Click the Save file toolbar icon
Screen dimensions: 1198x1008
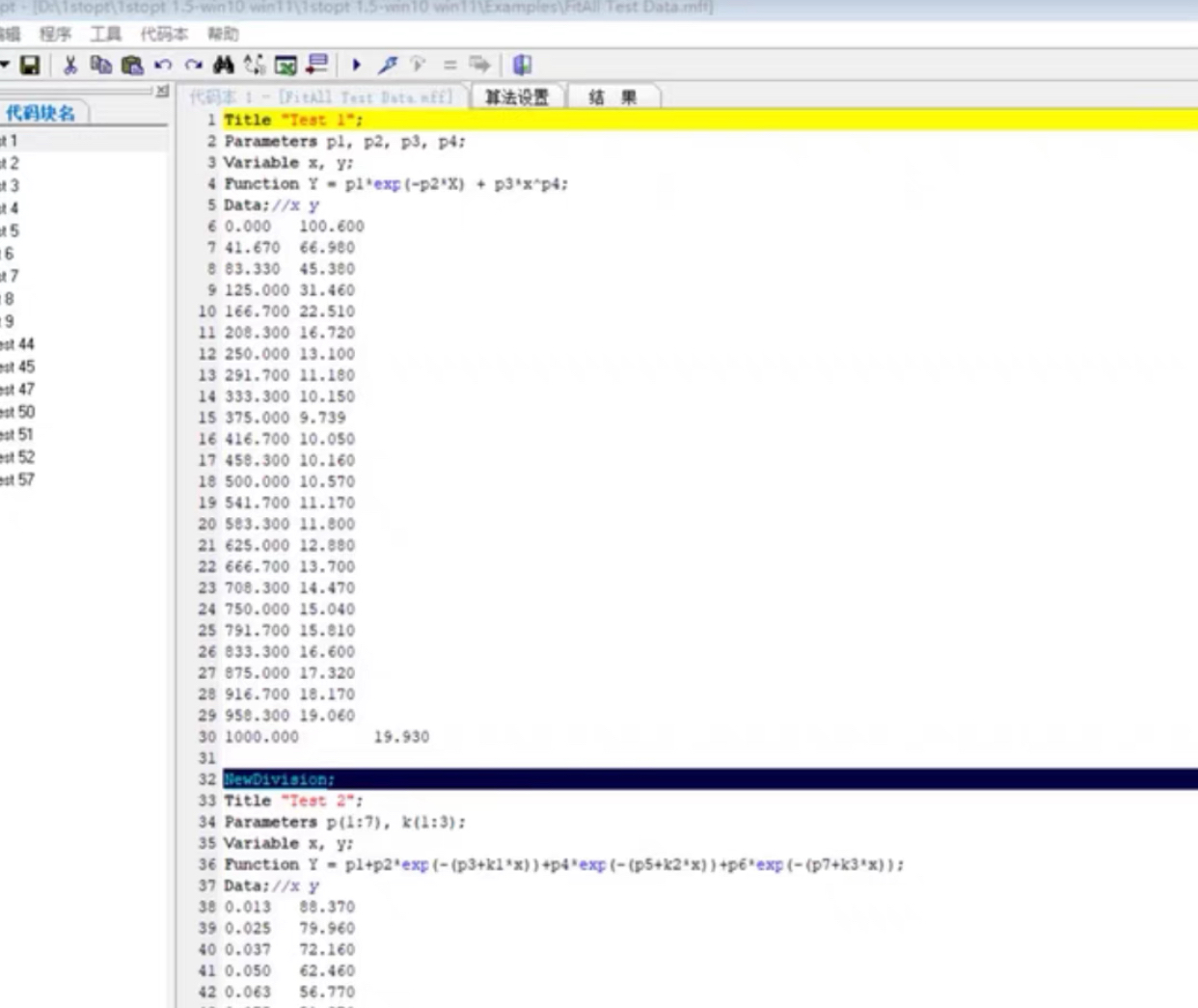[x=30, y=65]
